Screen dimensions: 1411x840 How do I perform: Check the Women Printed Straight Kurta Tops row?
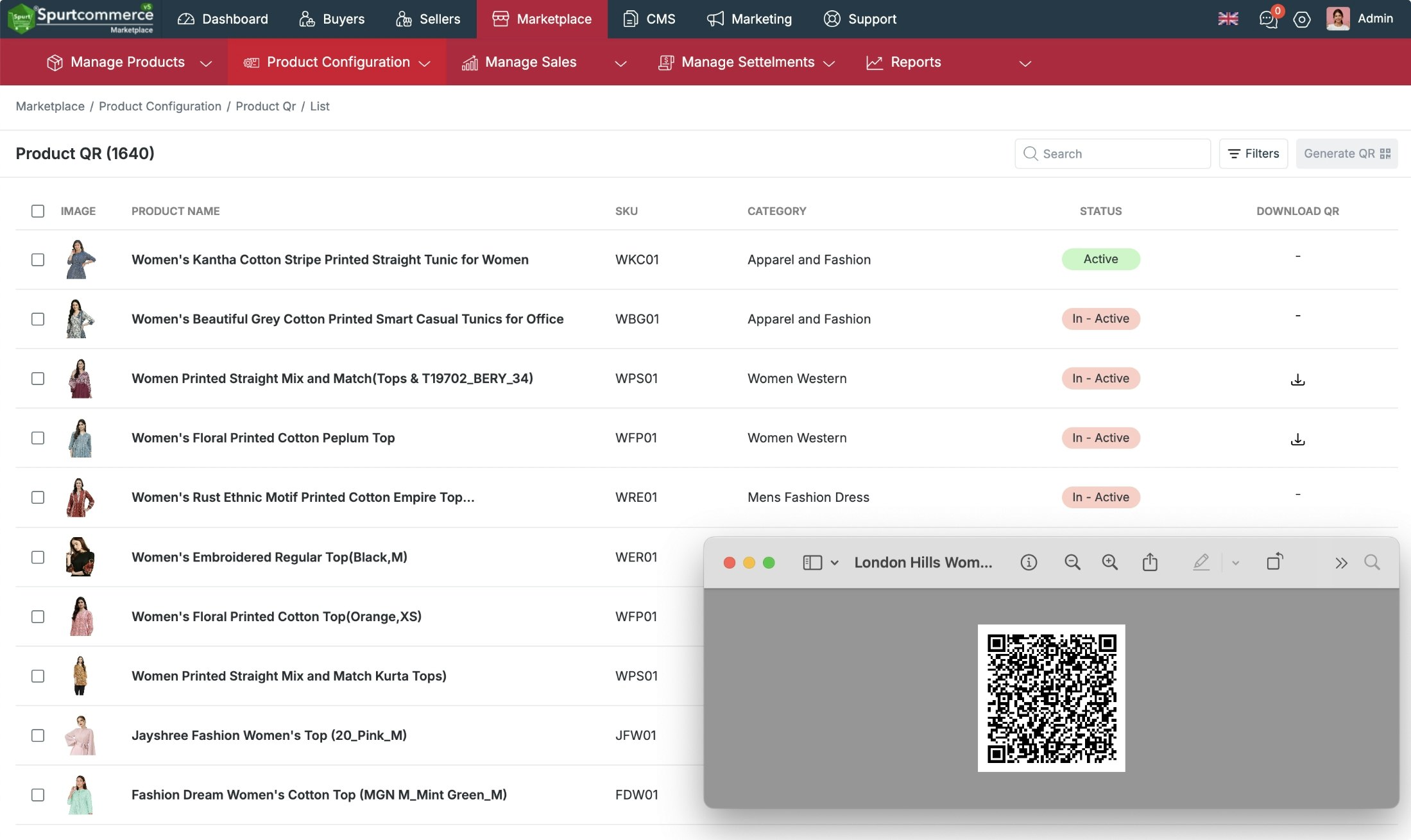pos(38,676)
